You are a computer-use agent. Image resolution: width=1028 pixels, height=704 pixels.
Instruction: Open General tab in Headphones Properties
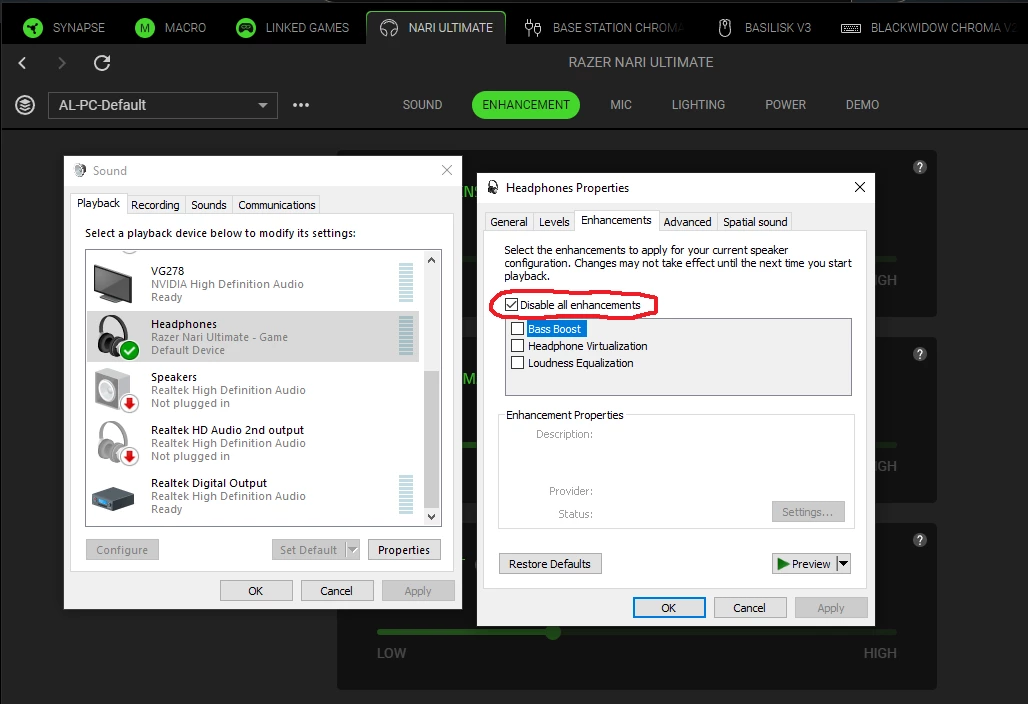pos(509,222)
